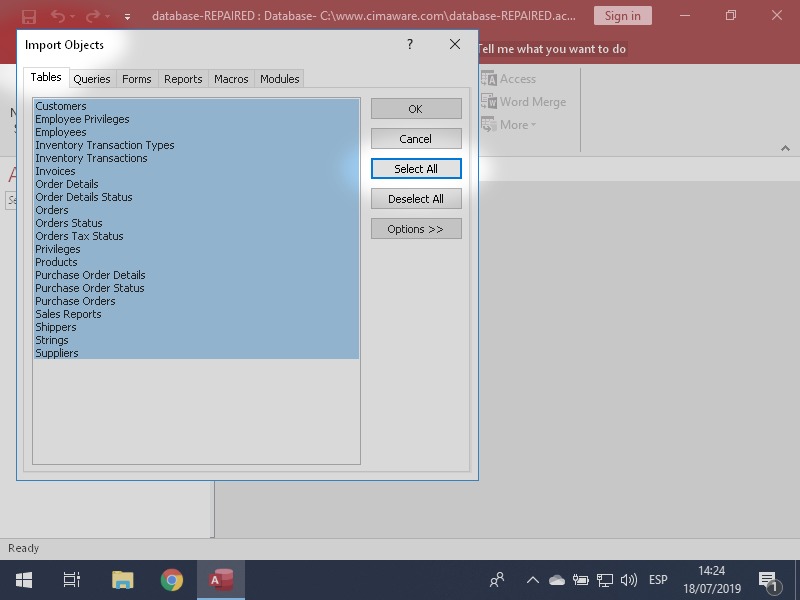This screenshot has height=600, width=800.
Task: Show hidden system tray icons
Action: click(x=533, y=580)
